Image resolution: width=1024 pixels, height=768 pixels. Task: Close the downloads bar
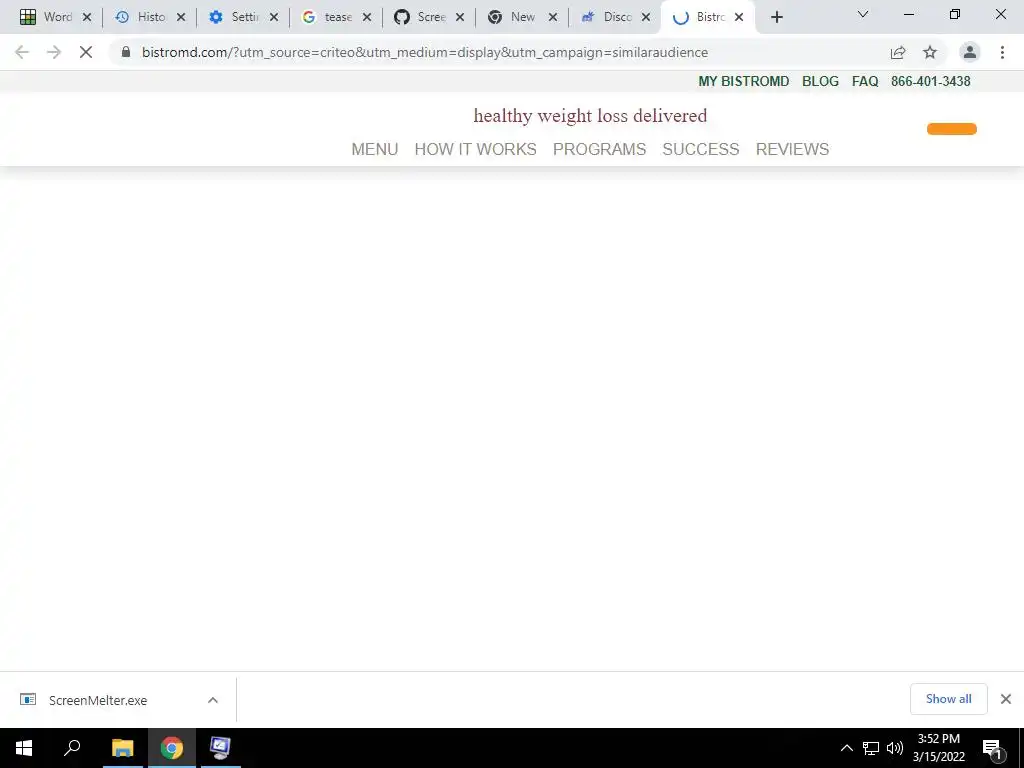(x=1006, y=699)
